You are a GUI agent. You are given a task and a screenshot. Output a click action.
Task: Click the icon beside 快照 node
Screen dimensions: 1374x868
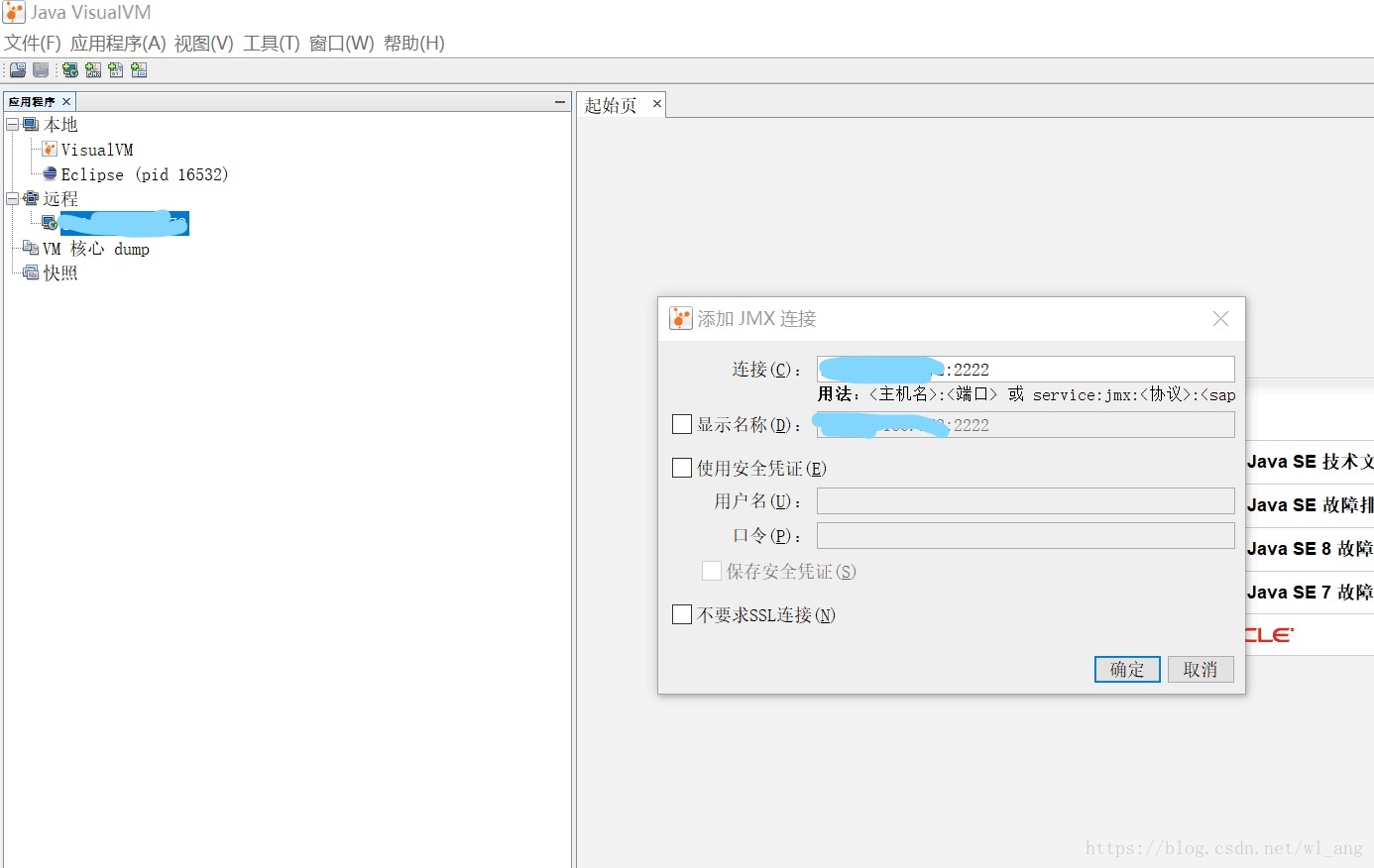coord(31,272)
